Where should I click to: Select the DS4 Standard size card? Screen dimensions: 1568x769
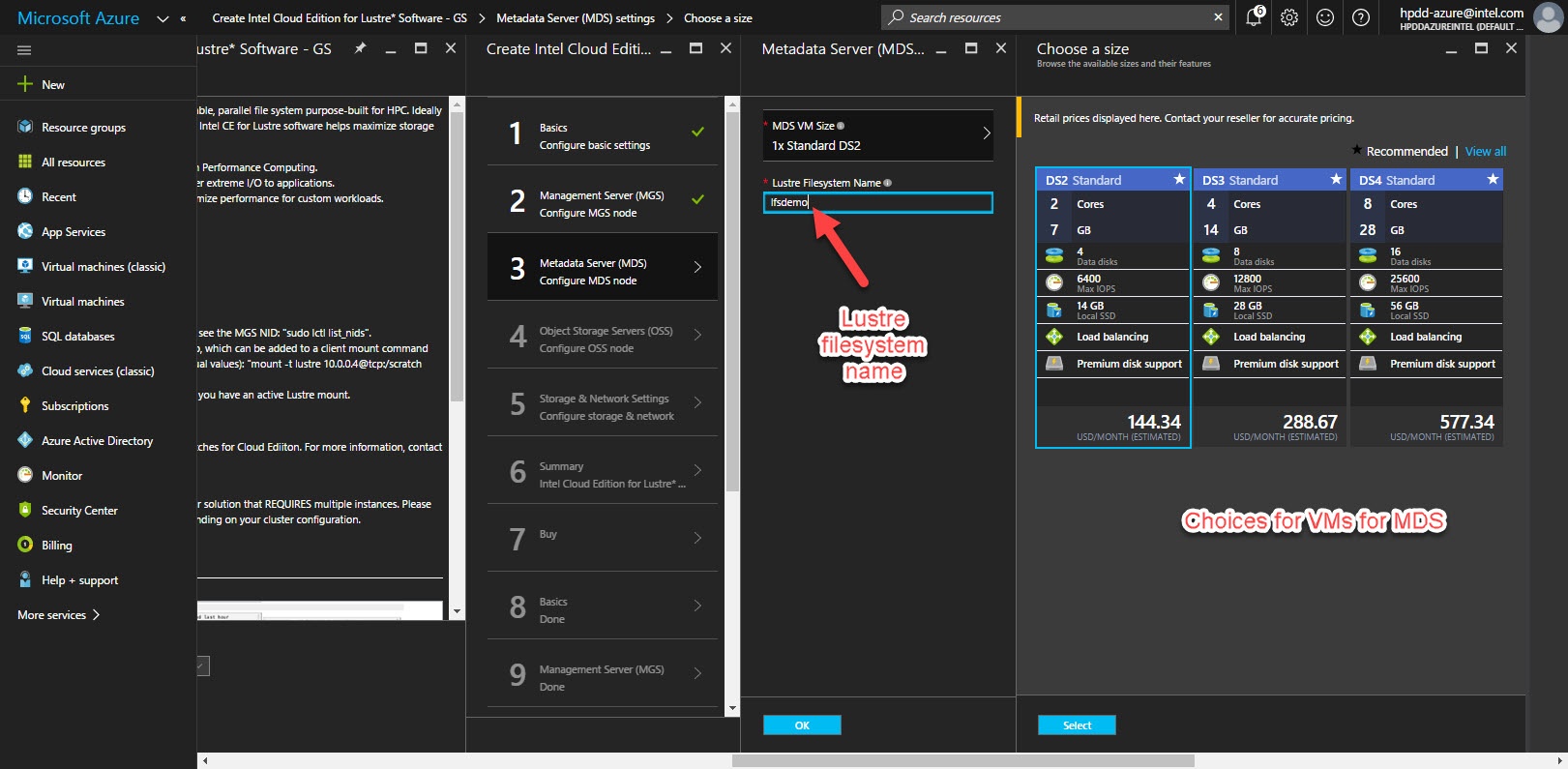pyautogui.click(x=1426, y=308)
